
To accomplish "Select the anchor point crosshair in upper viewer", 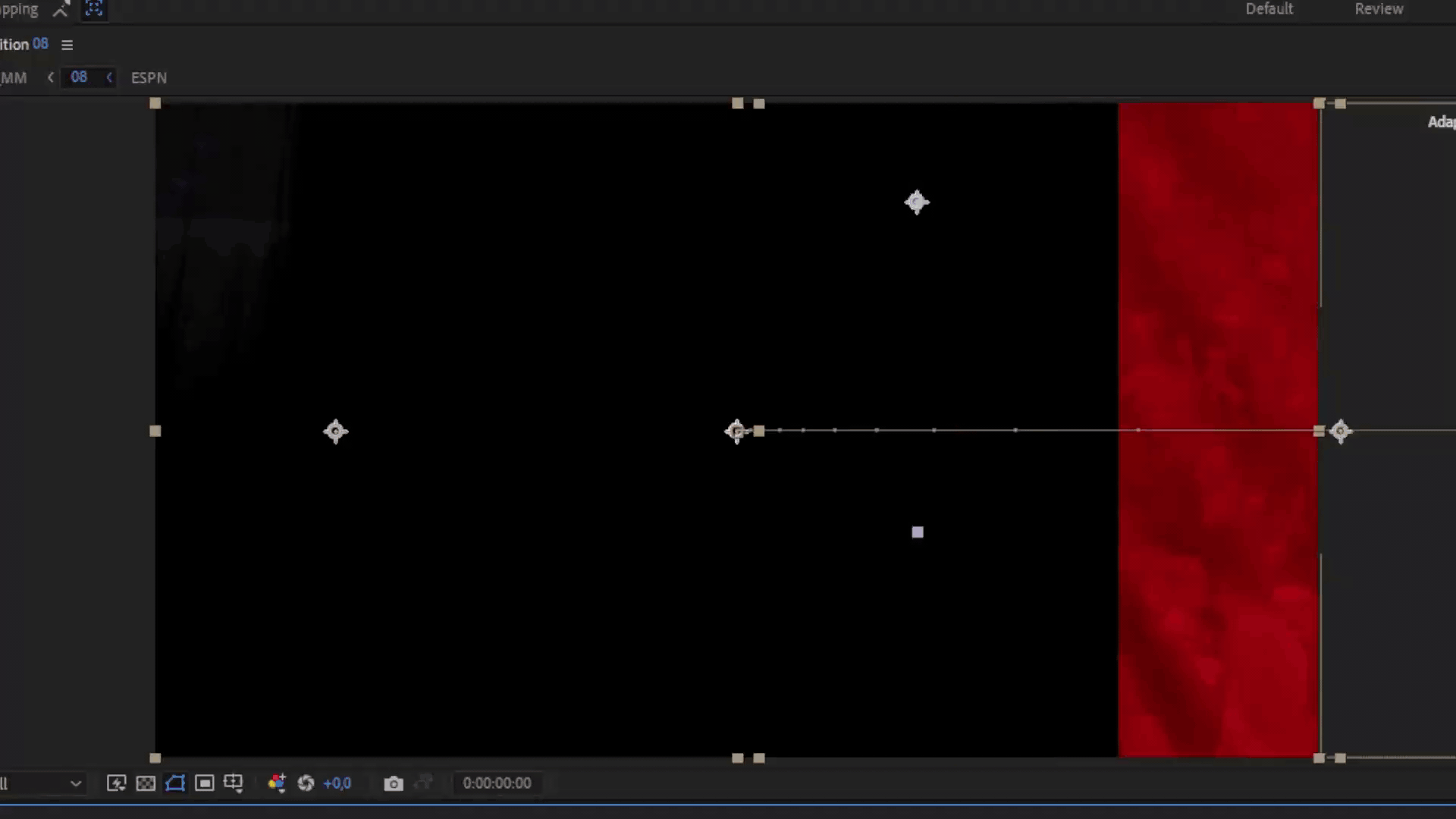I will [x=917, y=202].
